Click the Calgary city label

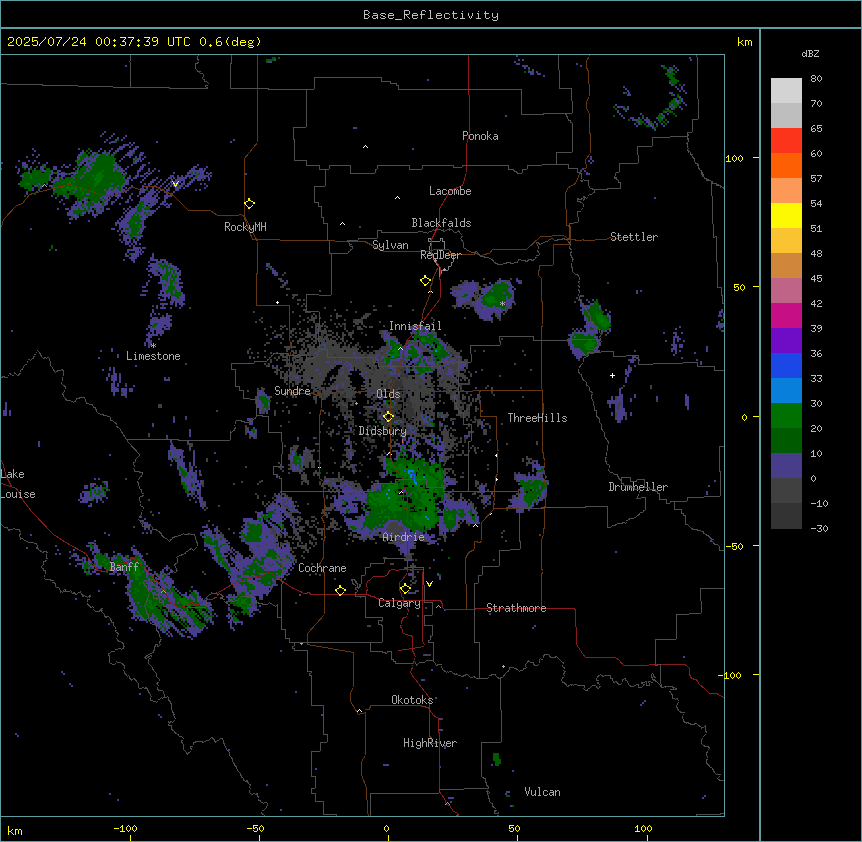(x=399, y=603)
